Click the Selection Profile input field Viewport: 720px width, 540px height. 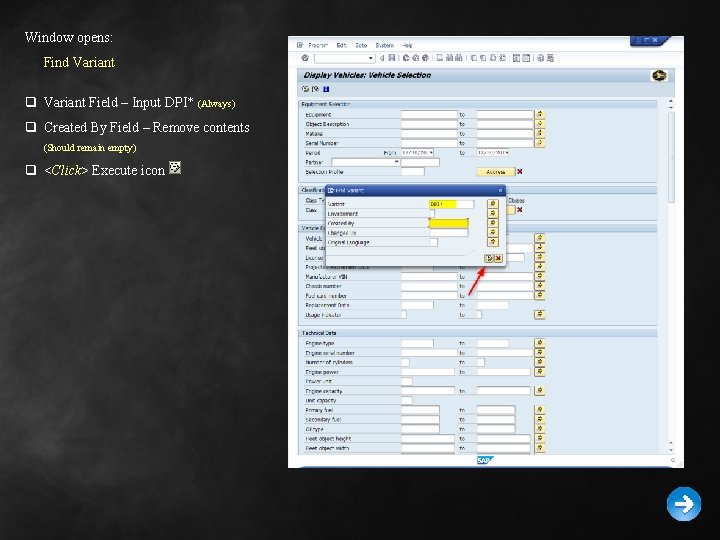tap(413, 172)
